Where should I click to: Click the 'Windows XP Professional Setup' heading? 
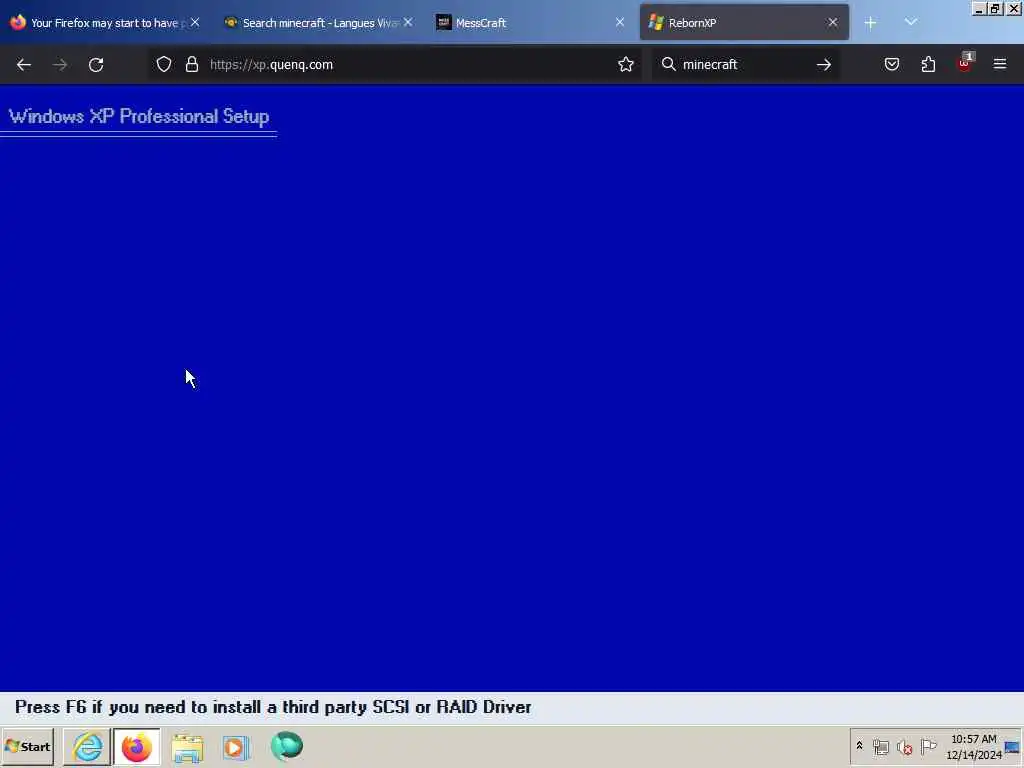click(x=139, y=116)
